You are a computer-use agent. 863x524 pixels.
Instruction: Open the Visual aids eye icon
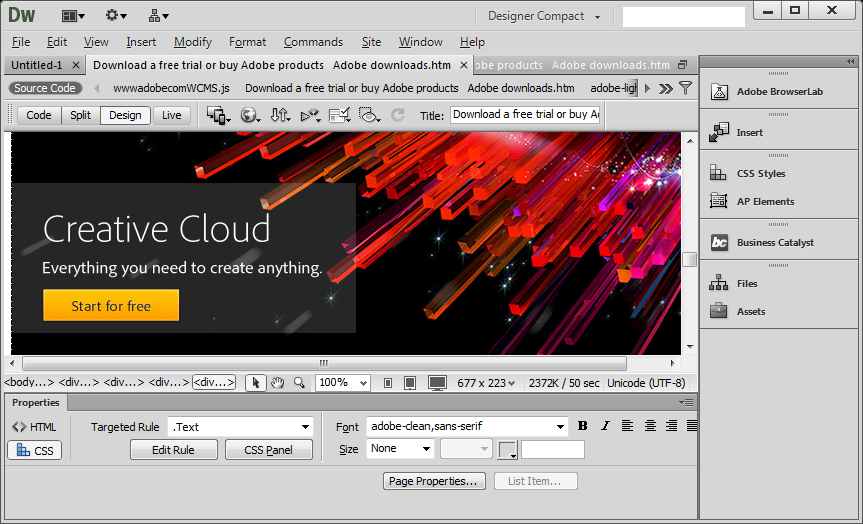(x=369, y=116)
